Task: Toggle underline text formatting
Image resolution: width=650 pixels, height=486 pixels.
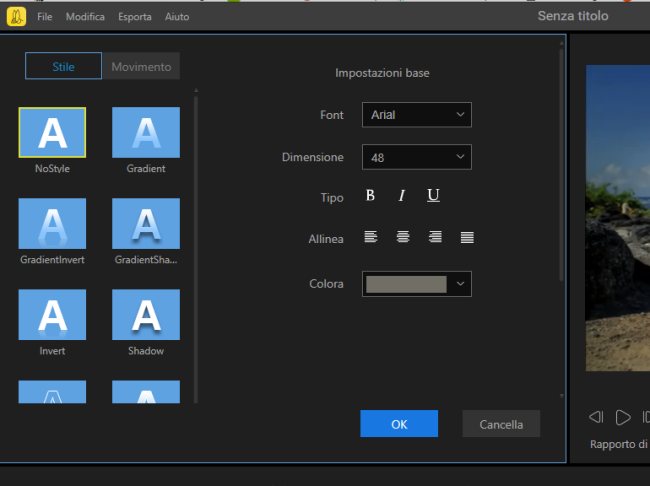Action: point(433,196)
